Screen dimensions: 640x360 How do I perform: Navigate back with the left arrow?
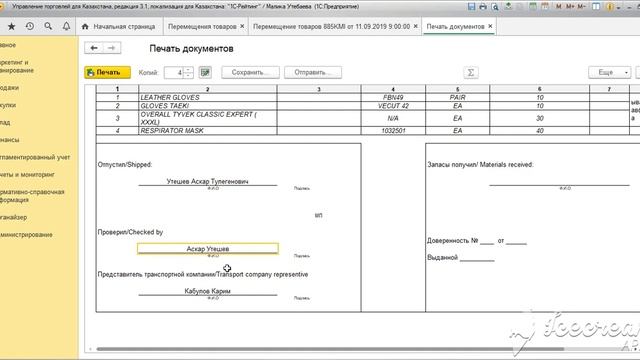[94, 48]
